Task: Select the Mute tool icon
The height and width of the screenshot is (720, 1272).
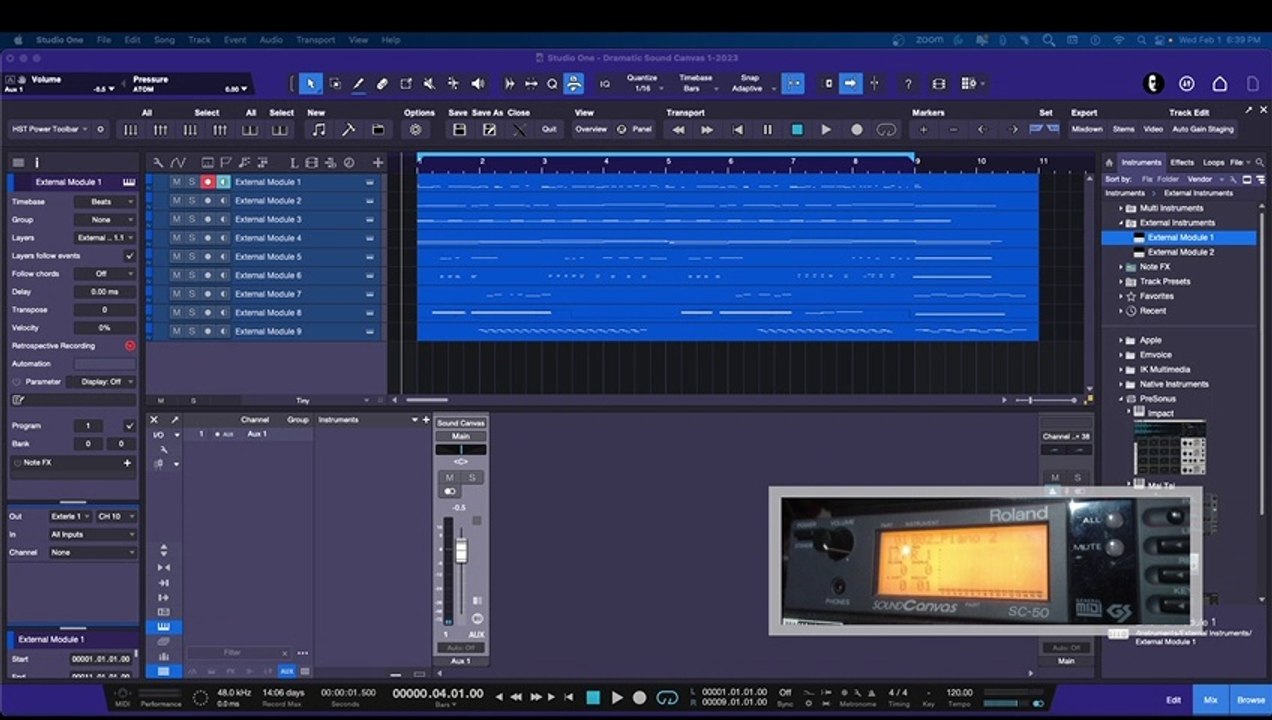Action: pyautogui.click(x=430, y=84)
